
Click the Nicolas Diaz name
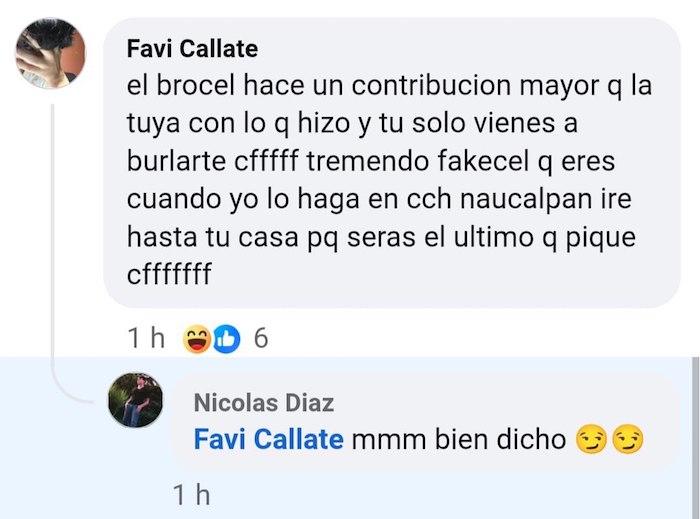(264, 403)
